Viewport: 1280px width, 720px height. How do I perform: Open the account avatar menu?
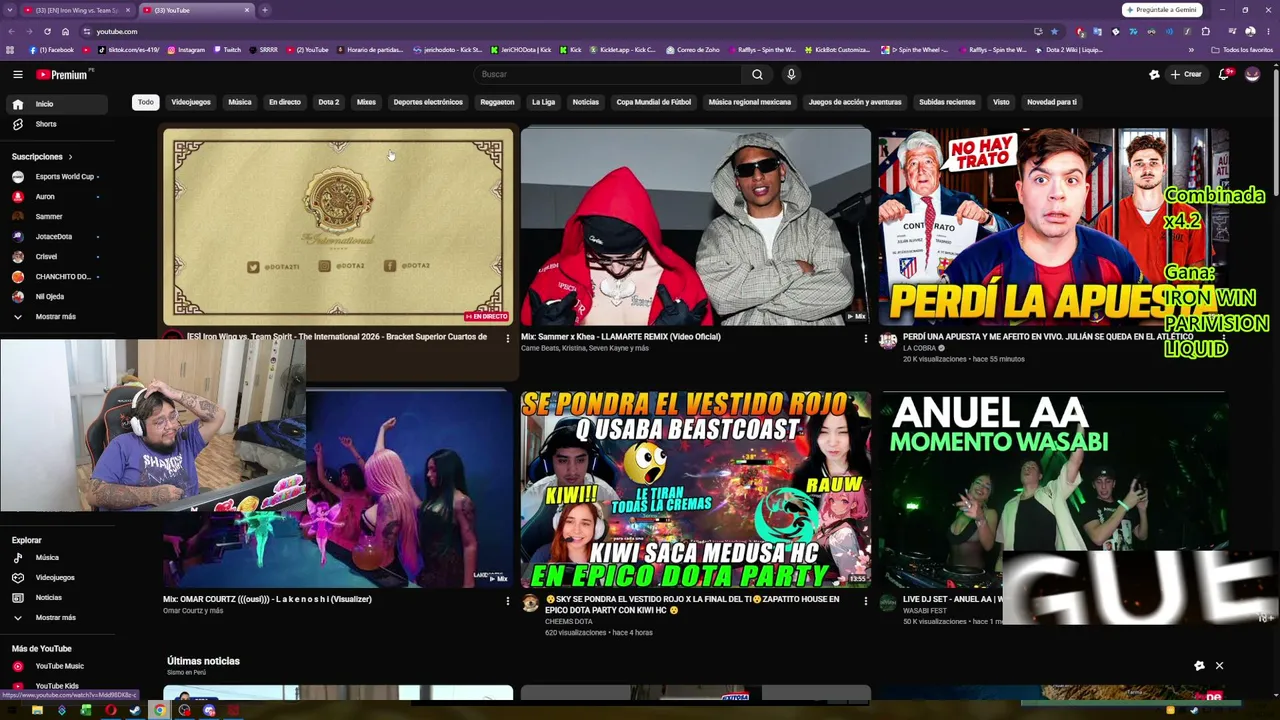pos(1252,74)
